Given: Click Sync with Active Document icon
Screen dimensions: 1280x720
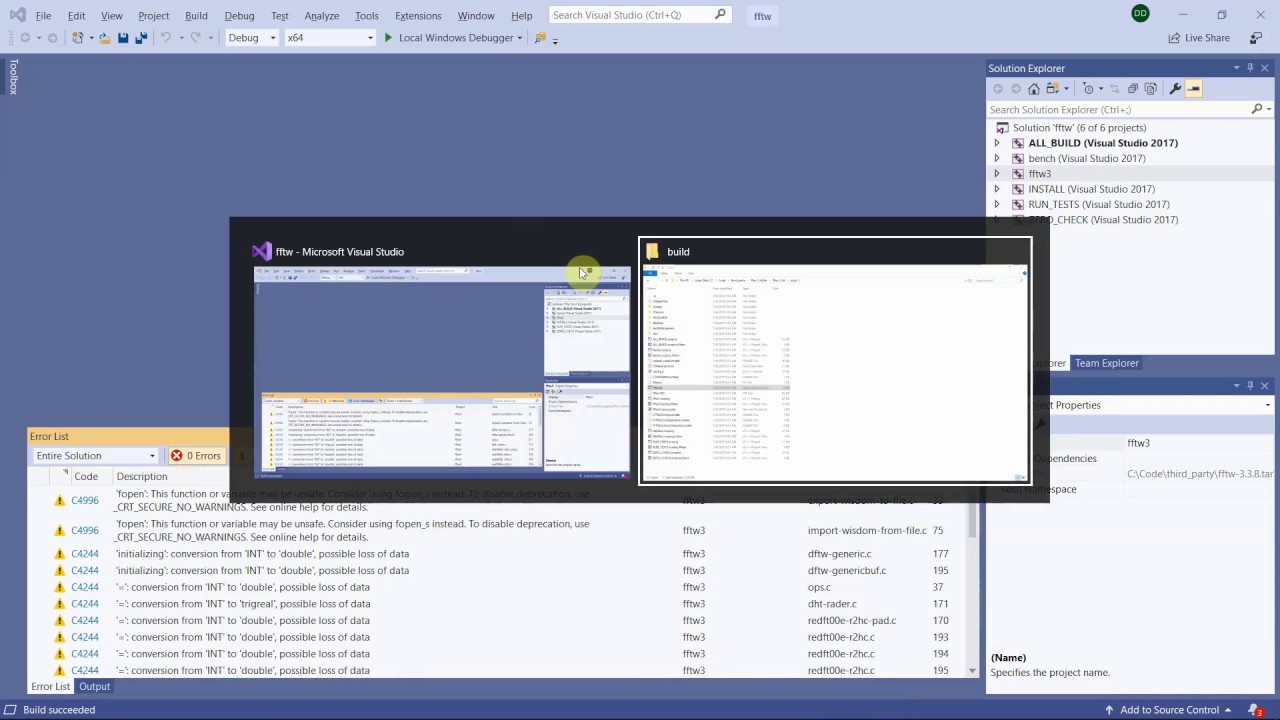Looking at the screenshot, I should [x=1113, y=89].
